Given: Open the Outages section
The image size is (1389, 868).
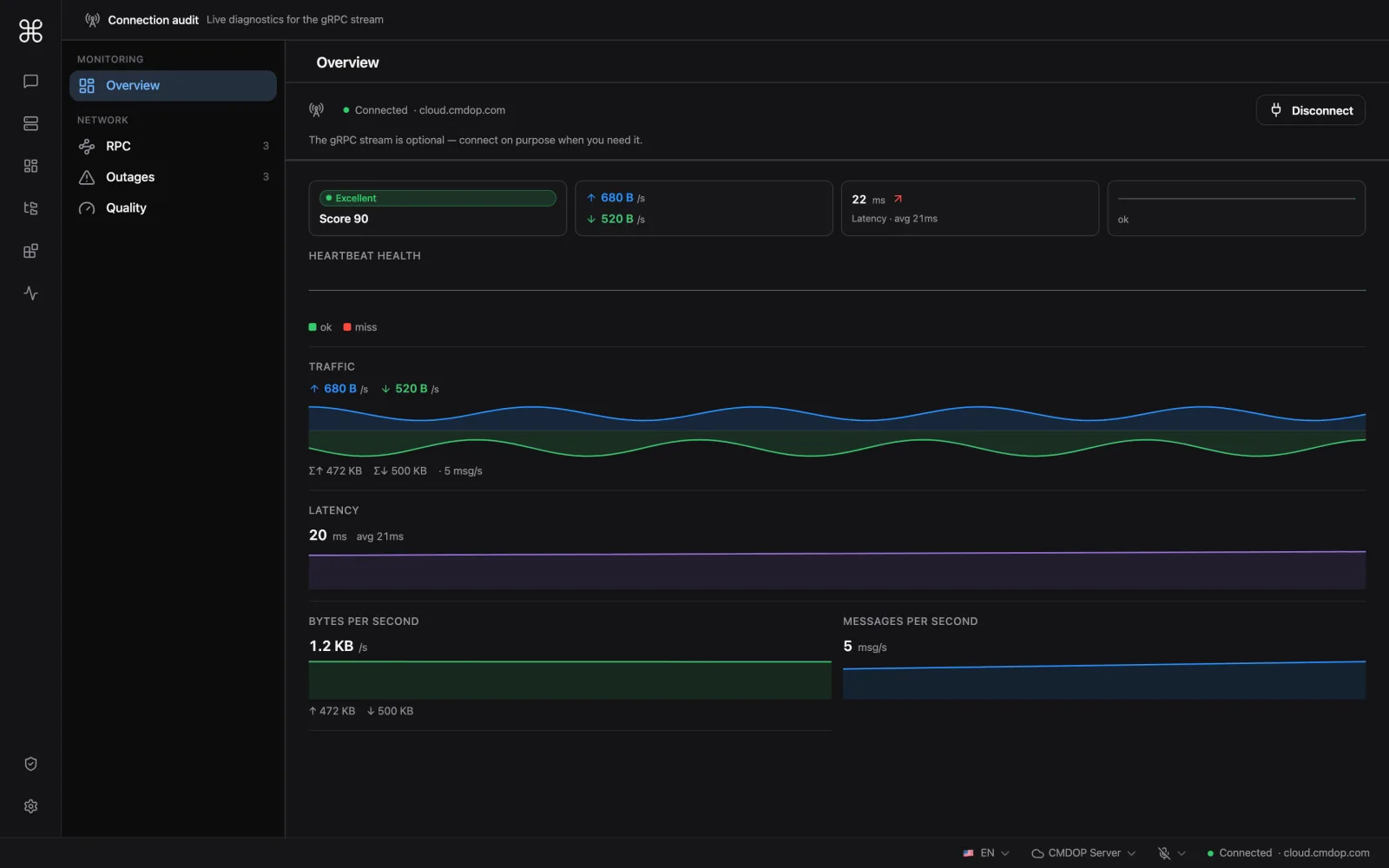Looking at the screenshot, I should 173,177.
